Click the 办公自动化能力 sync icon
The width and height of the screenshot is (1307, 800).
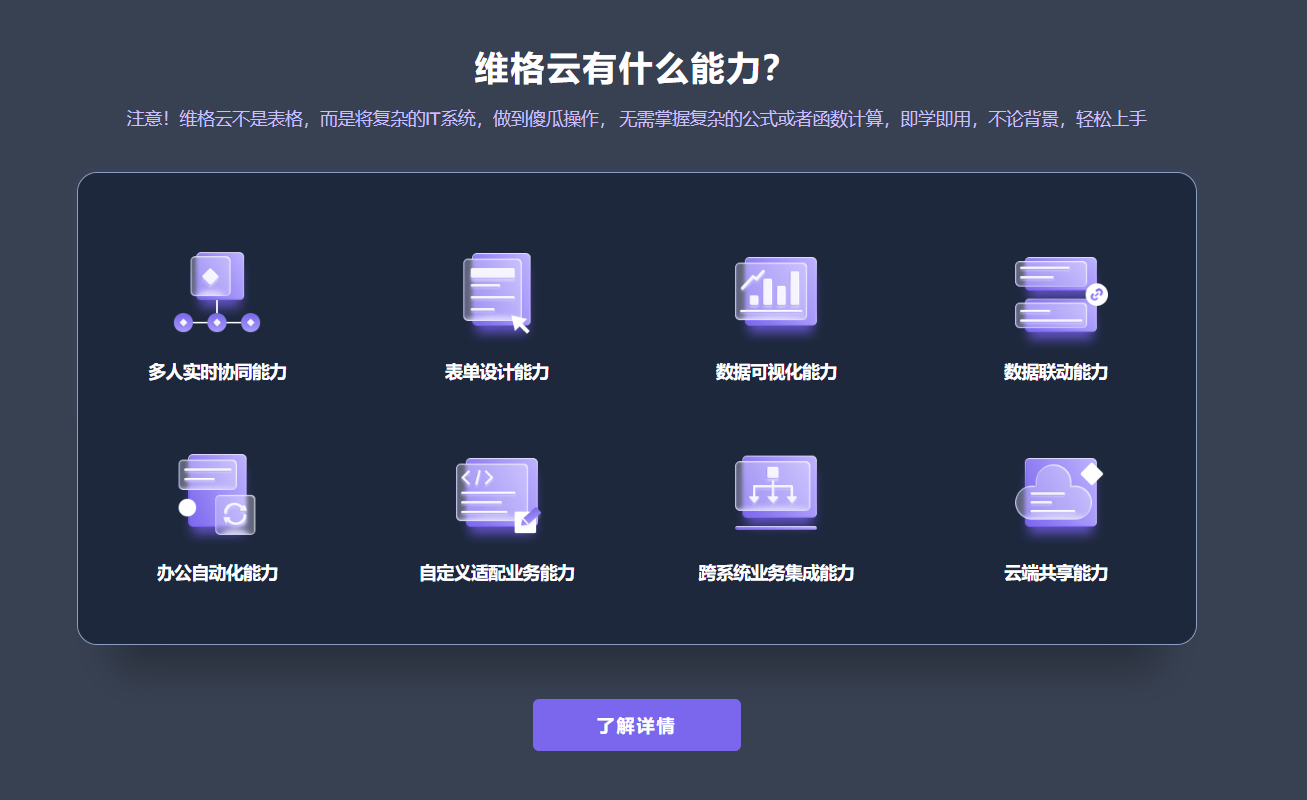click(x=217, y=494)
